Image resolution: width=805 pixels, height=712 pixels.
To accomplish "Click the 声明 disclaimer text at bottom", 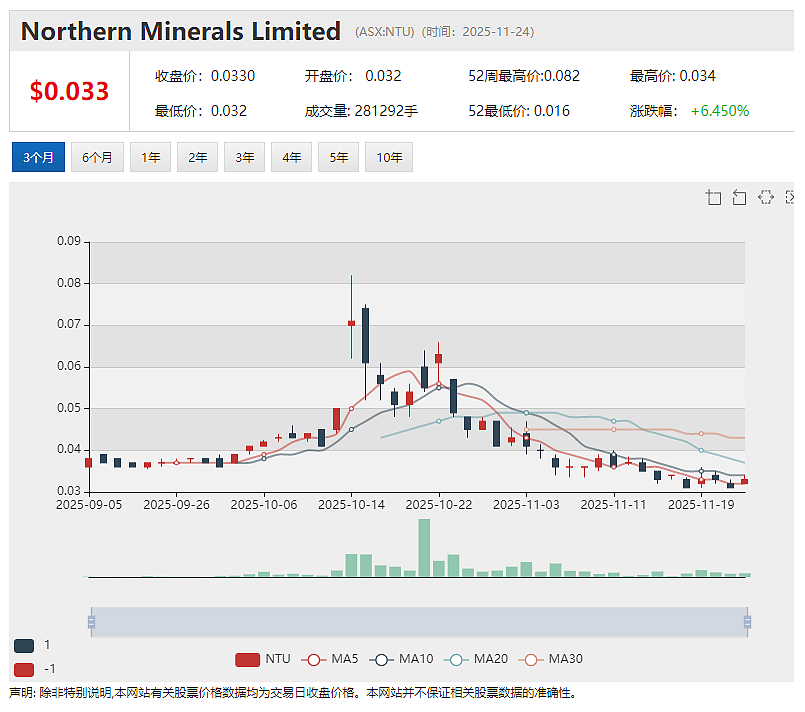I will pyautogui.click(x=293, y=693).
